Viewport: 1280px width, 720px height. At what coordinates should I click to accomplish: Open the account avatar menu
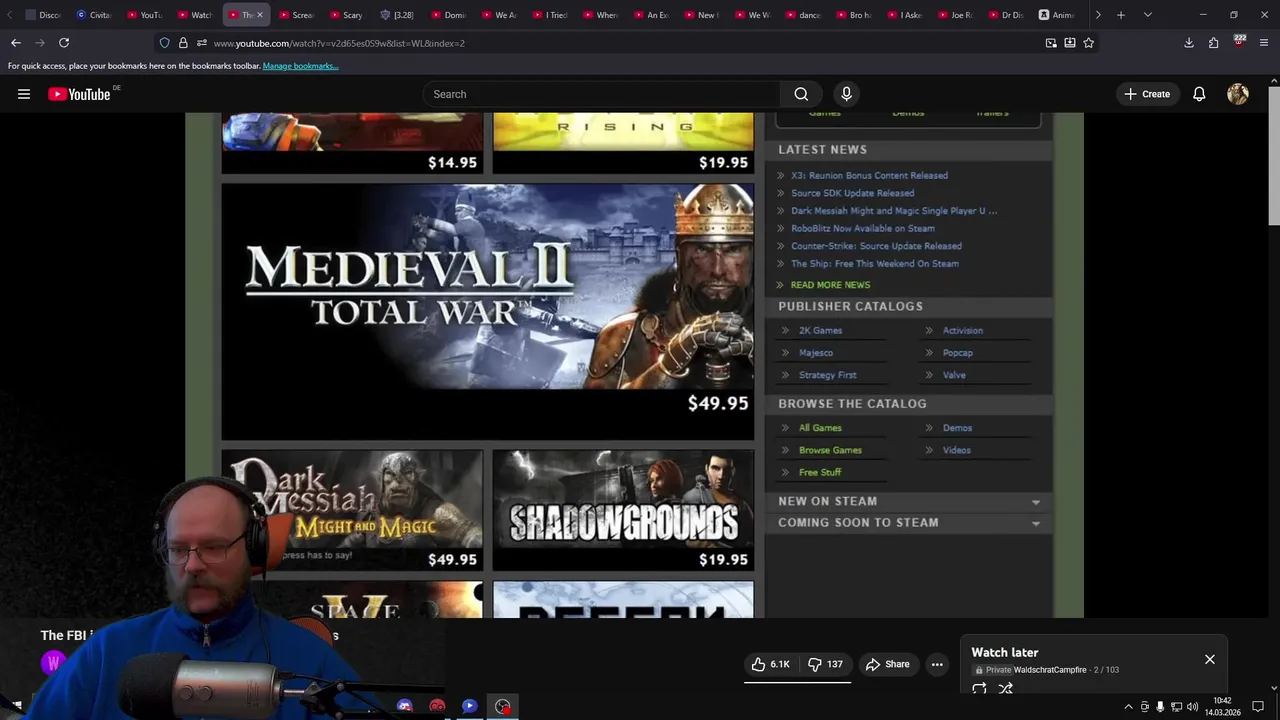tap(1238, 94)
